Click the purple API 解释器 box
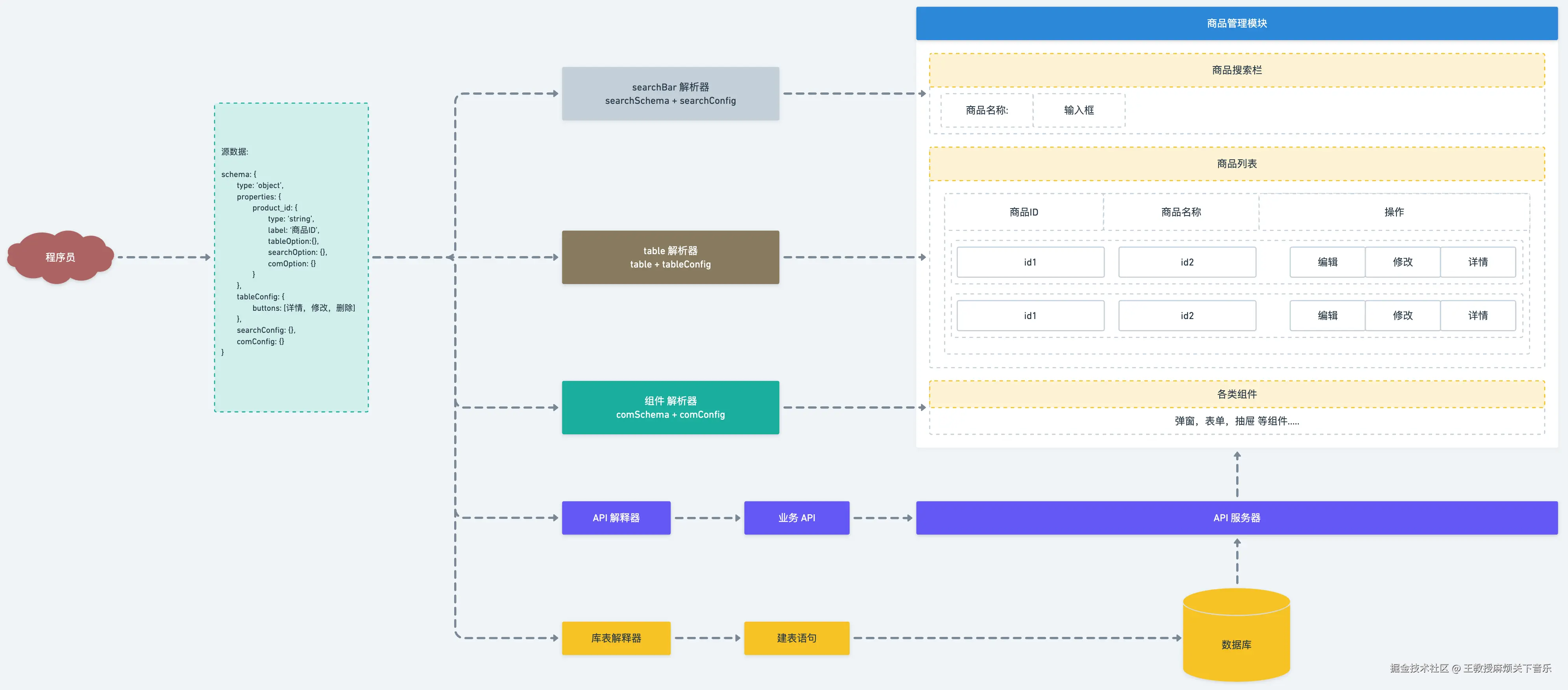The height and width of the screenshot is (690, 1568). 616,518
